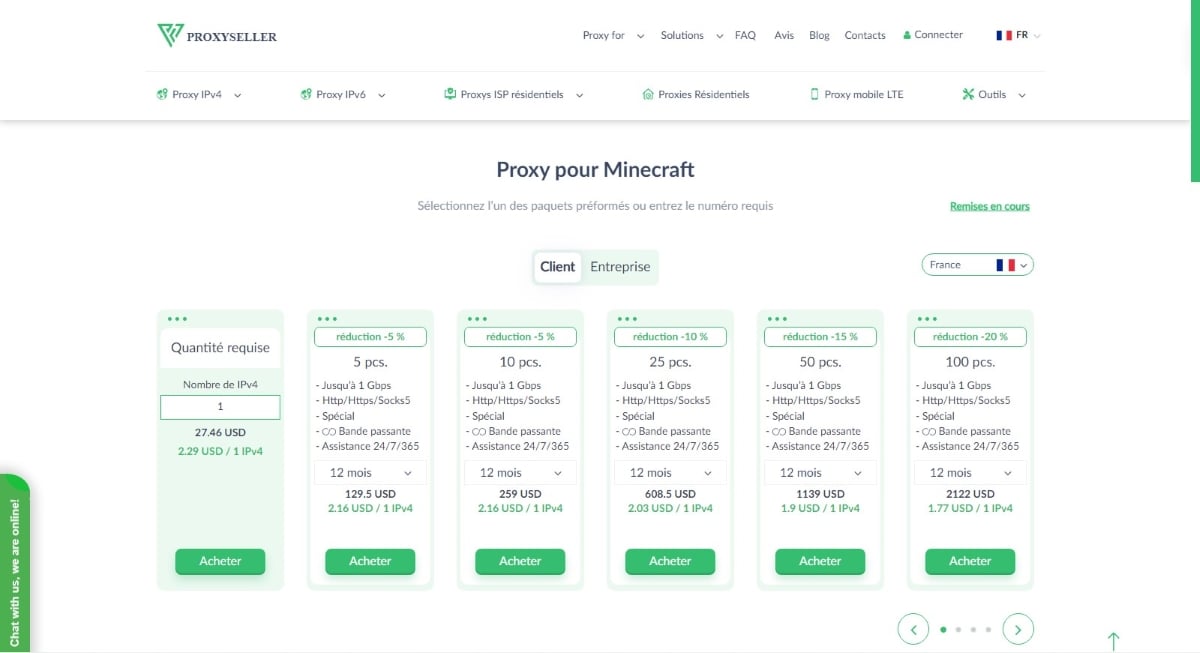Screen dimensions: 1200x653
Task: Go to previous carousel slide arrow
Action: tap(913, 629)
